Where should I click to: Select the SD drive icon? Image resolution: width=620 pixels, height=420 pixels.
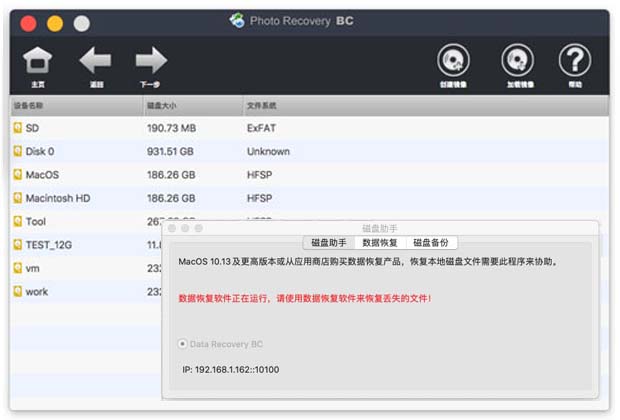17,128
